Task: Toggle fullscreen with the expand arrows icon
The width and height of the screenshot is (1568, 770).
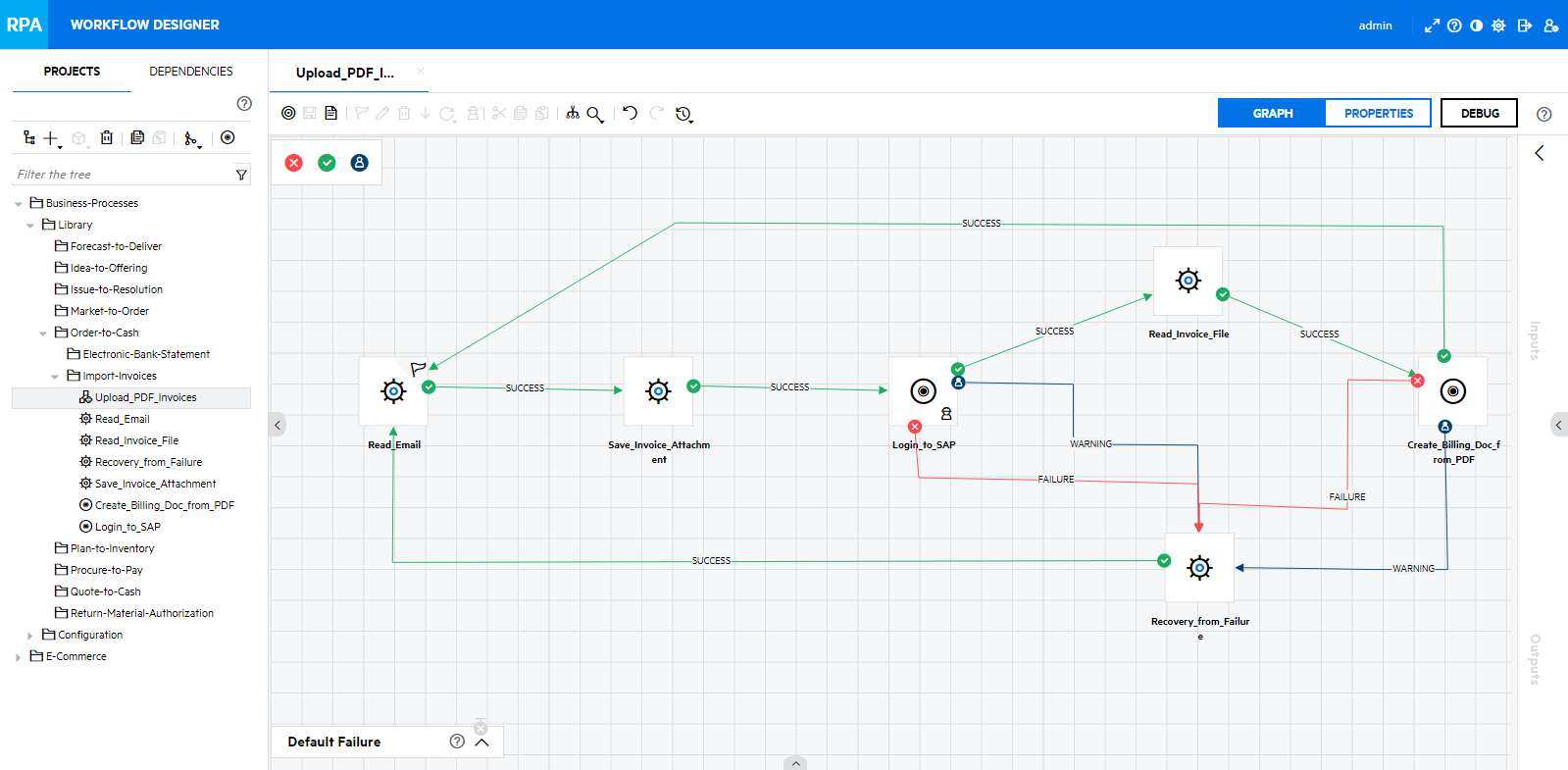Action: point(1432,26)
